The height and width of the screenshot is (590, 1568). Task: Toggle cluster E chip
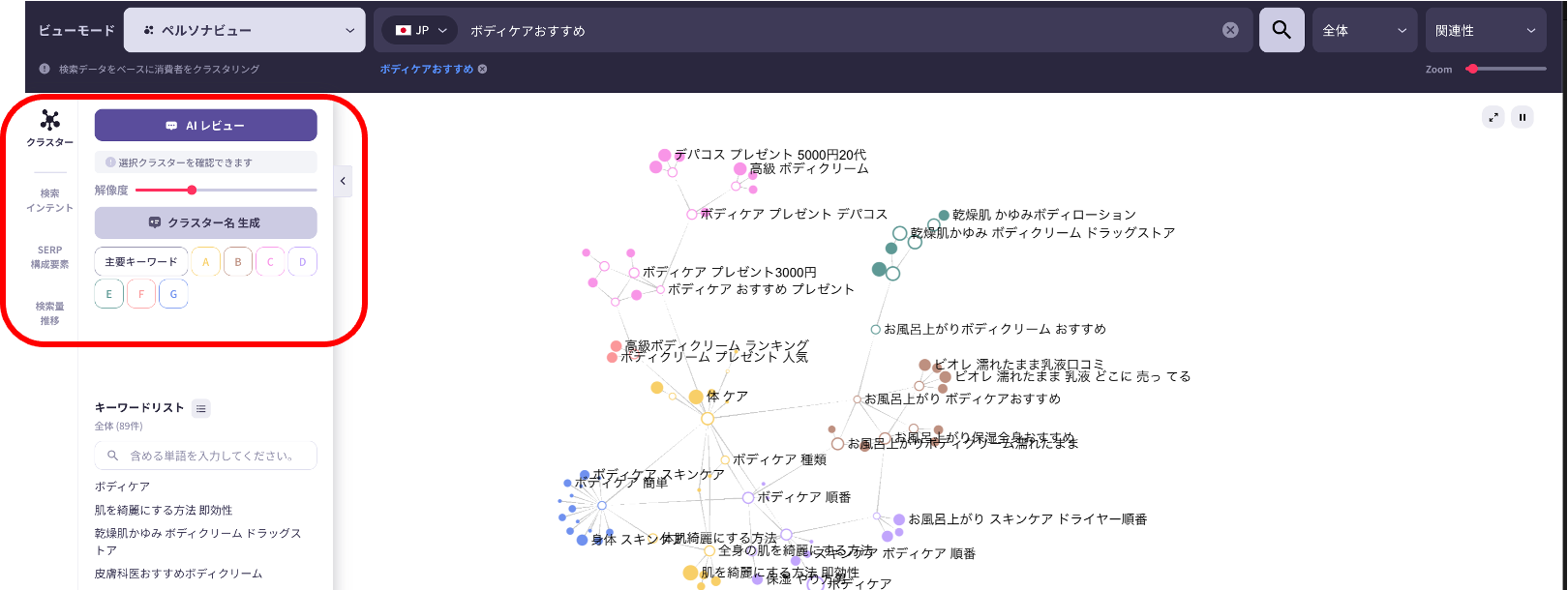(x=108, y=294)
